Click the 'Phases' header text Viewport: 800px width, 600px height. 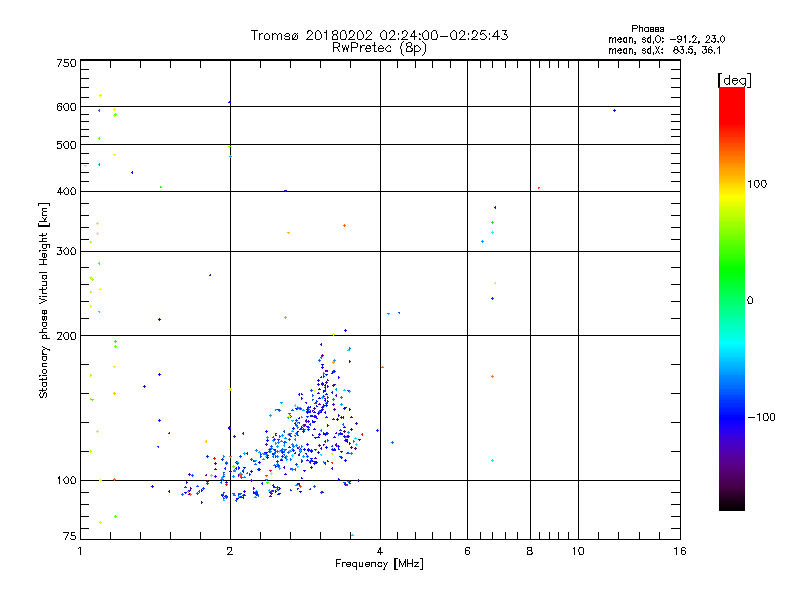point(647,29)
